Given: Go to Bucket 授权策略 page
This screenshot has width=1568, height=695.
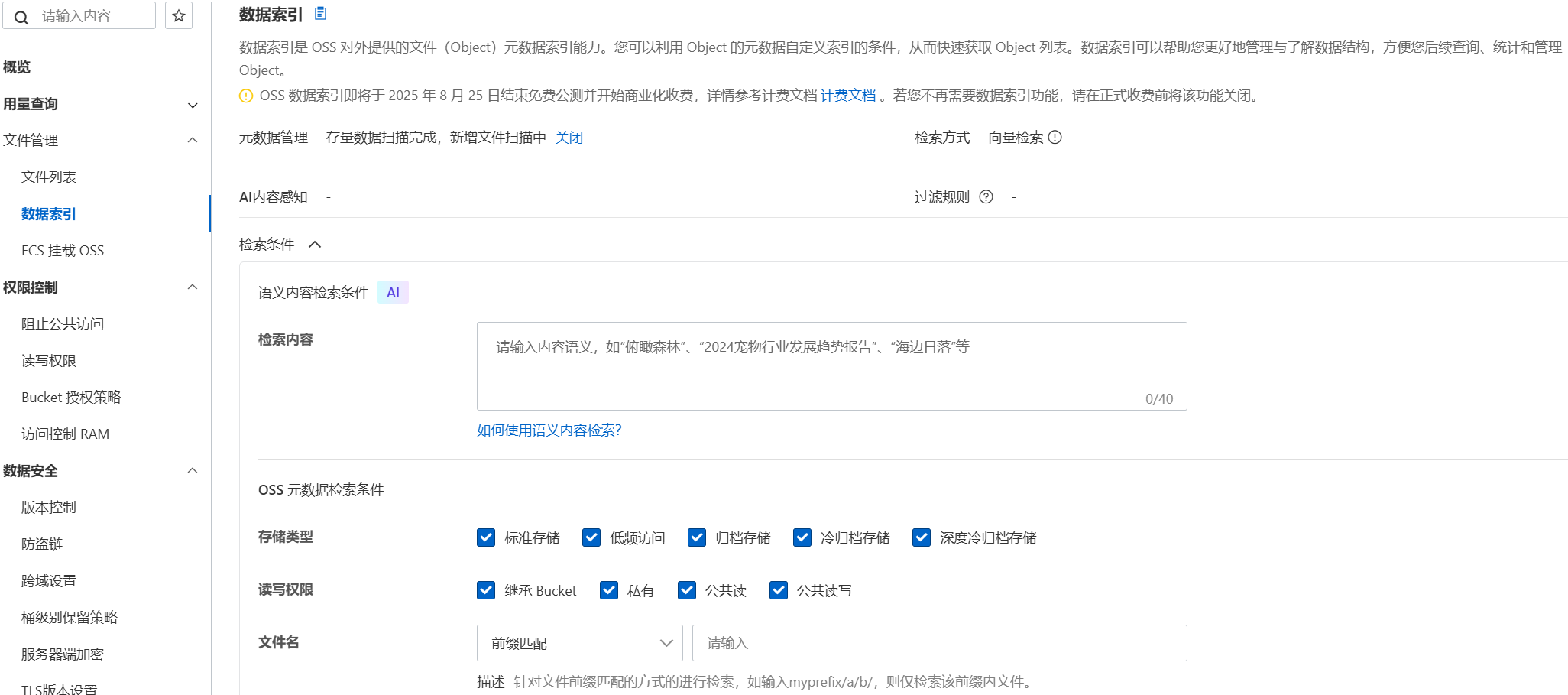Looking at the screenshot, I should pos(71,397).
